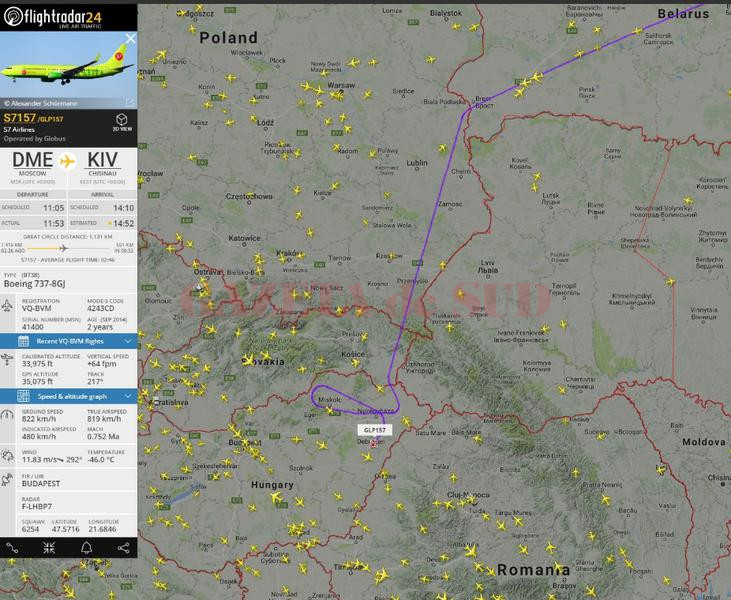731x600 pixels.
Task: Share the flight via share icon
Action: point(124,548)
